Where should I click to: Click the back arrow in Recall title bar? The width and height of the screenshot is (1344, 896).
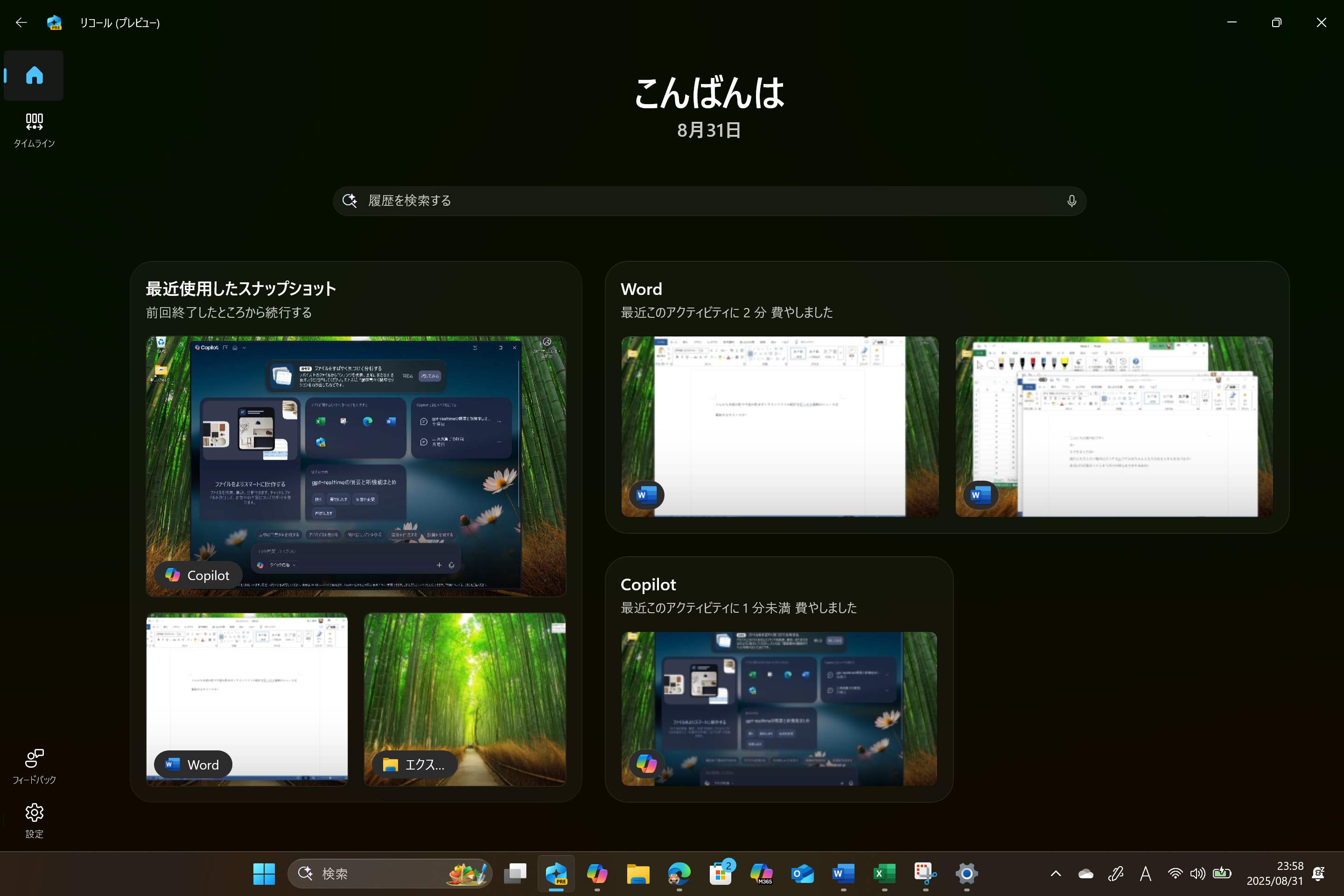(21, 22)
